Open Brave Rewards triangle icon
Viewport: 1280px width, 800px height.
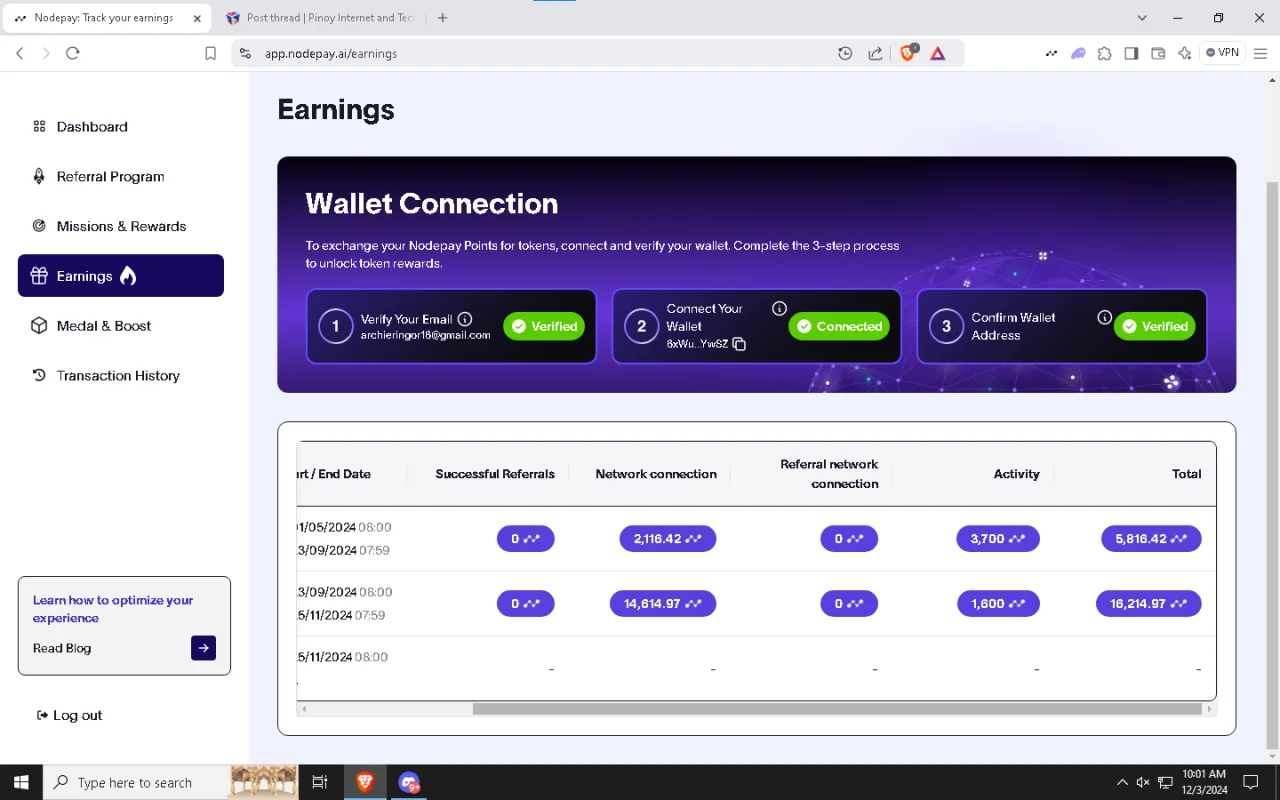pos(938,53)
